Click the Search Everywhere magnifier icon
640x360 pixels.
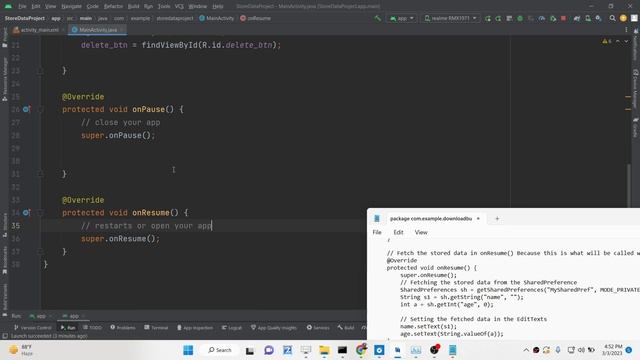coord(612,18)
